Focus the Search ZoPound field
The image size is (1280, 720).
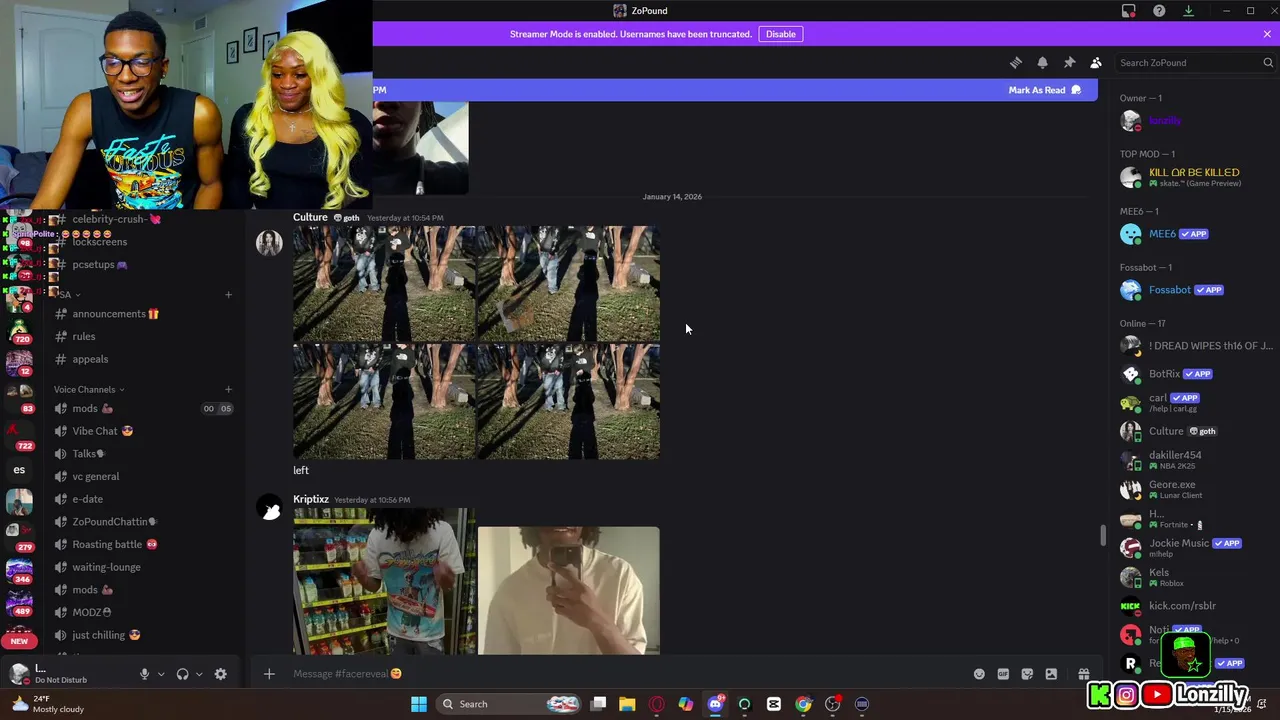[x=1195, y=62]
